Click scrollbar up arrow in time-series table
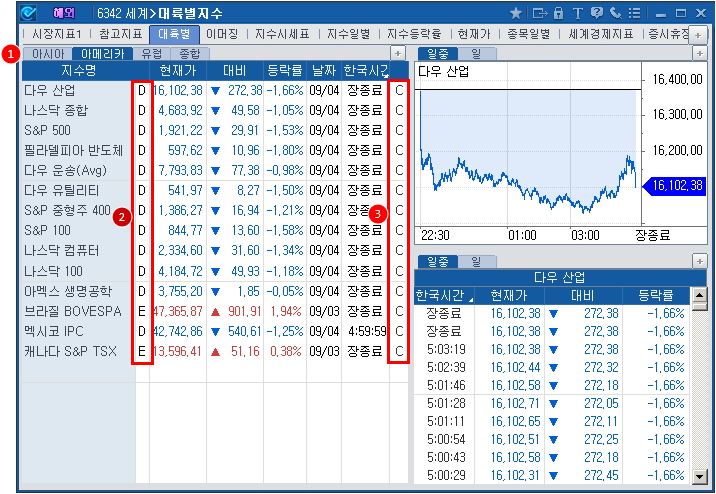The height and width of the screenshot is (494, 716). (x=699, y=294)
